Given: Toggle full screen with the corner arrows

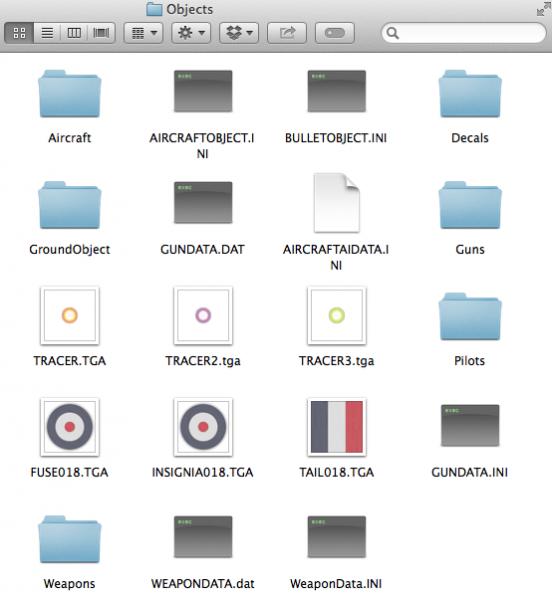Looking at the screenshot, I should tap(542, 9).
